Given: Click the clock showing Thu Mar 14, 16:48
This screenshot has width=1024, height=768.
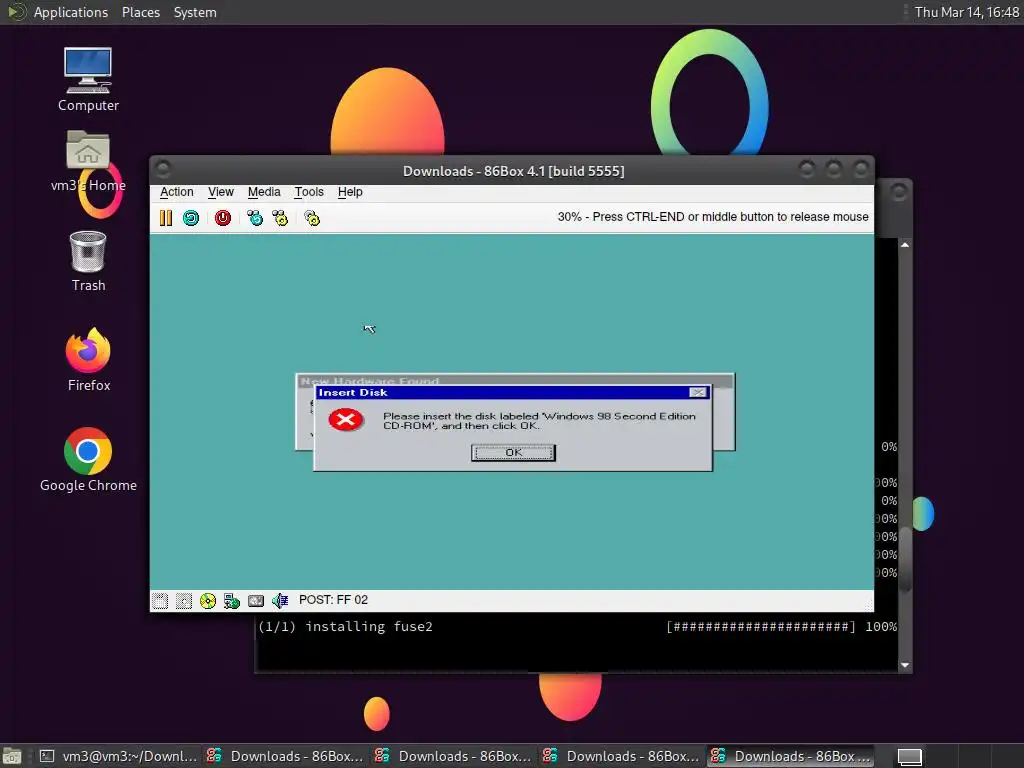Looking at the screenshot, I should pos(966,12).
